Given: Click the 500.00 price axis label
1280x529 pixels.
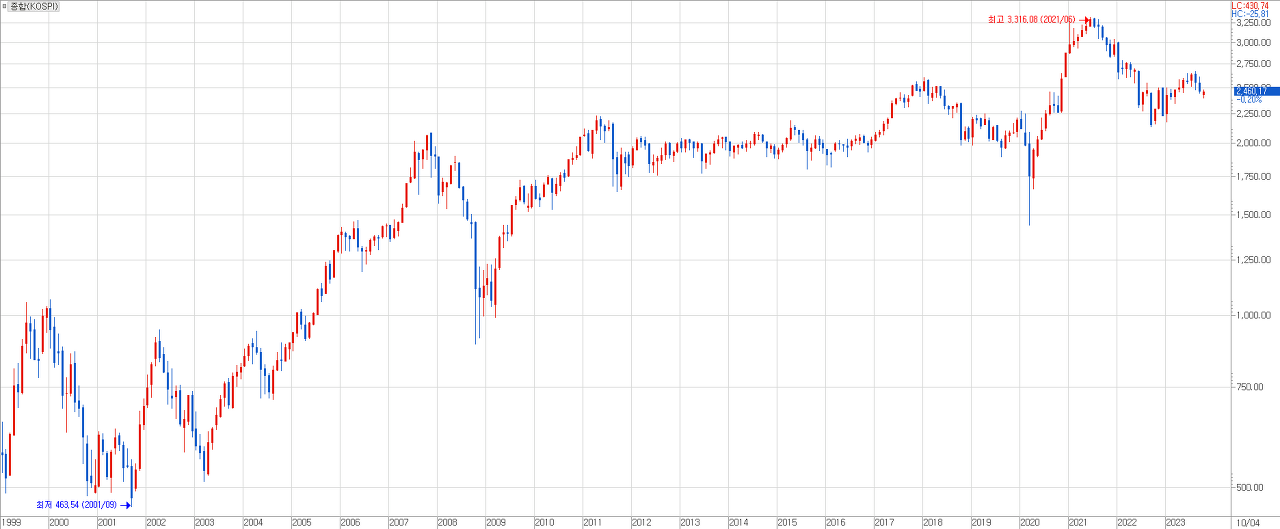Looking at the screenshot, I should pyautogui.click(x=1255, y=487).
